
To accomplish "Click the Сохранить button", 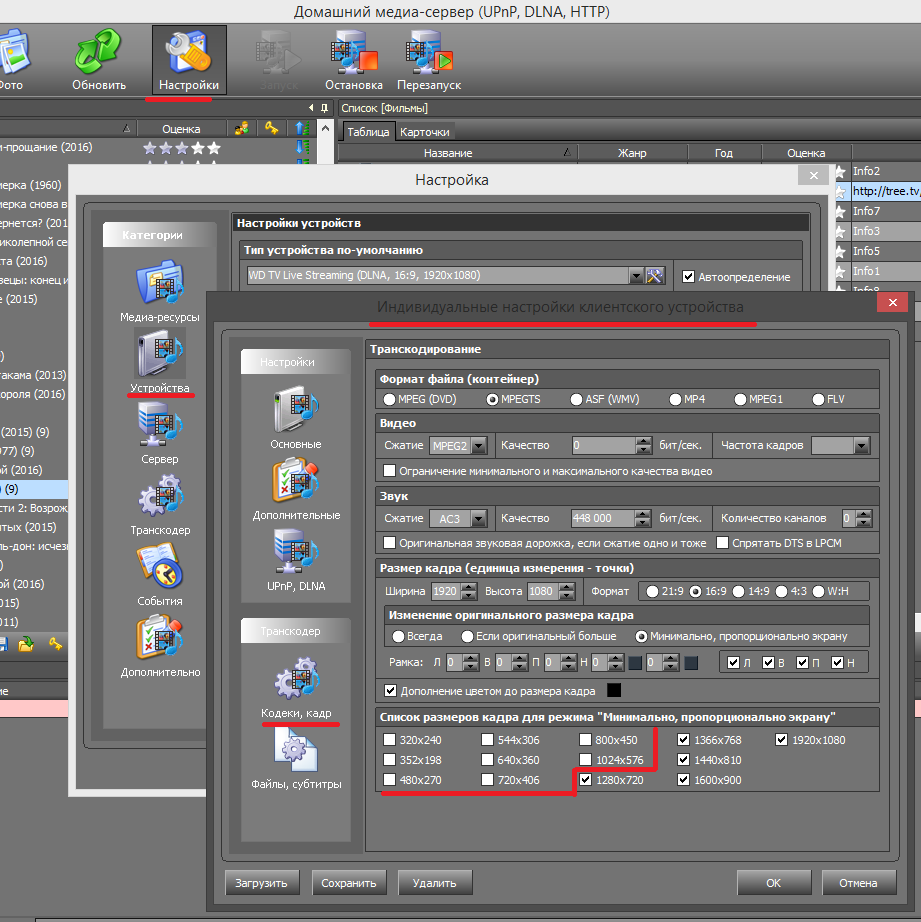I will point(349,883).
